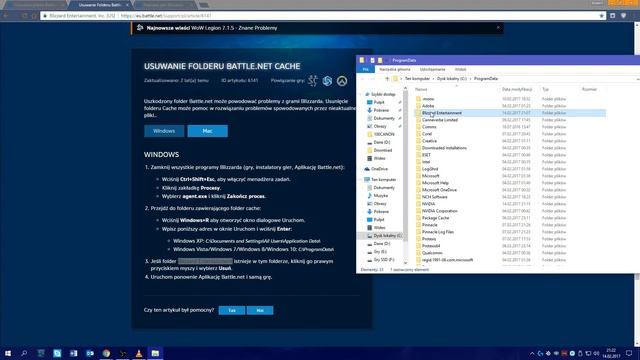Click navigation pane scrollbar down arrow
The height and width of the screenshot is (360, 640).
pyautogui.click(x=405, y=263)
